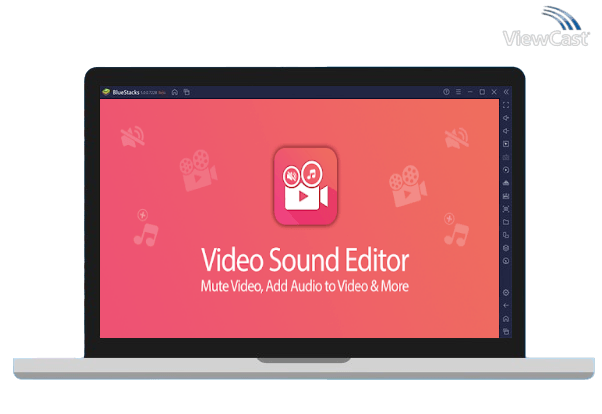Click the "BlueStacks" title bar label

point(126,92)
